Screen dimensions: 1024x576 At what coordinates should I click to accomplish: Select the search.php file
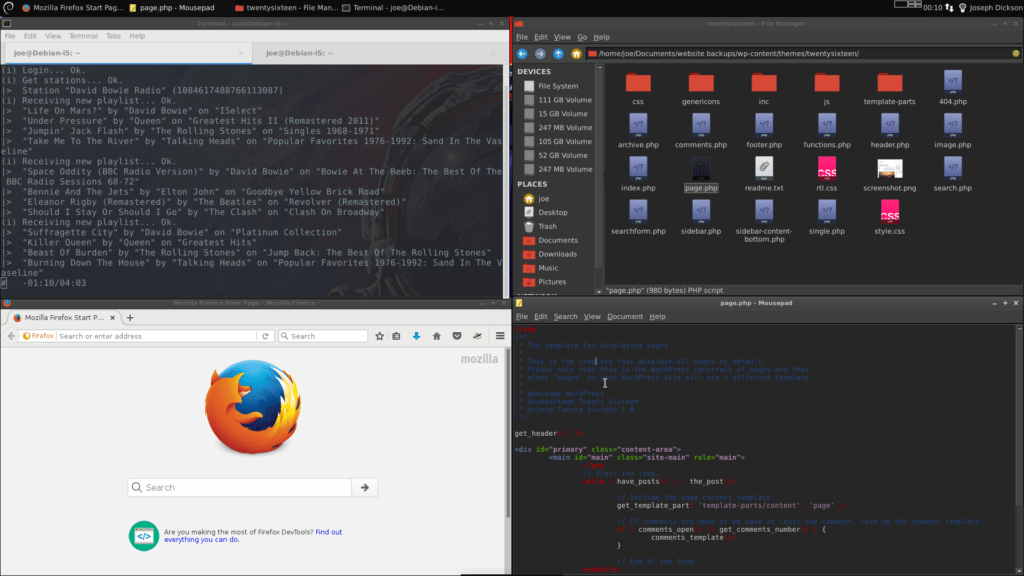click(953, 174)
